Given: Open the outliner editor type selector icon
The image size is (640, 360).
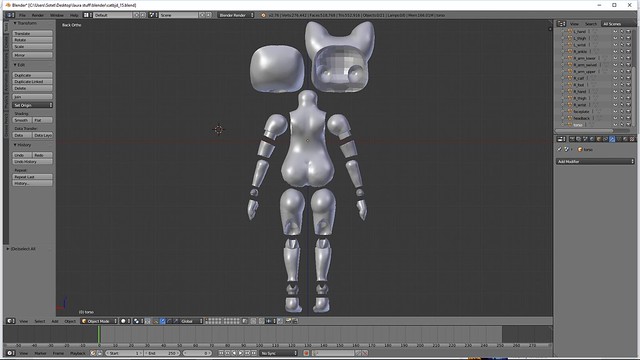Looking at the screenshot, I should click(562, 24).
